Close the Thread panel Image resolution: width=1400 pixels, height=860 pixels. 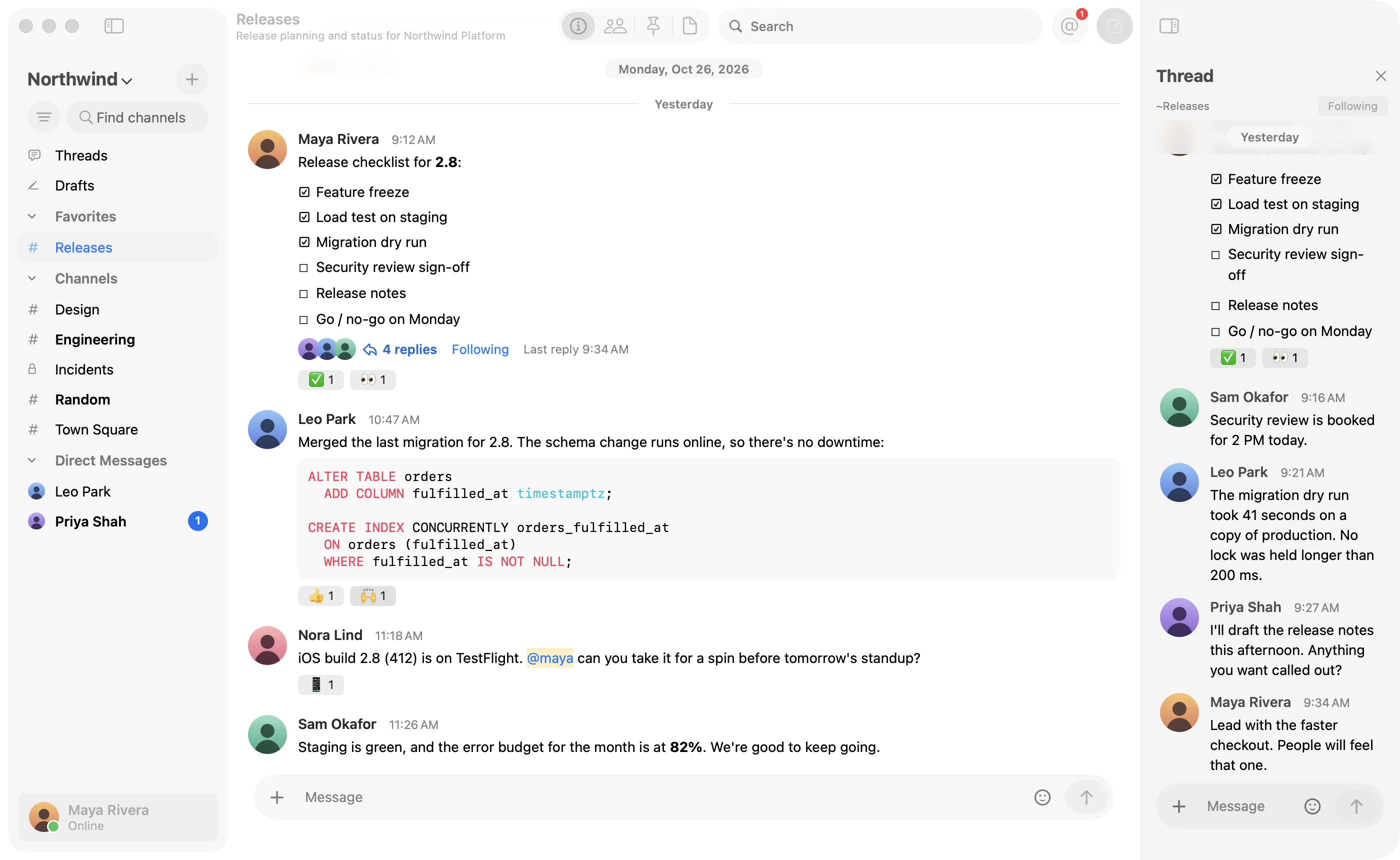1380,75
